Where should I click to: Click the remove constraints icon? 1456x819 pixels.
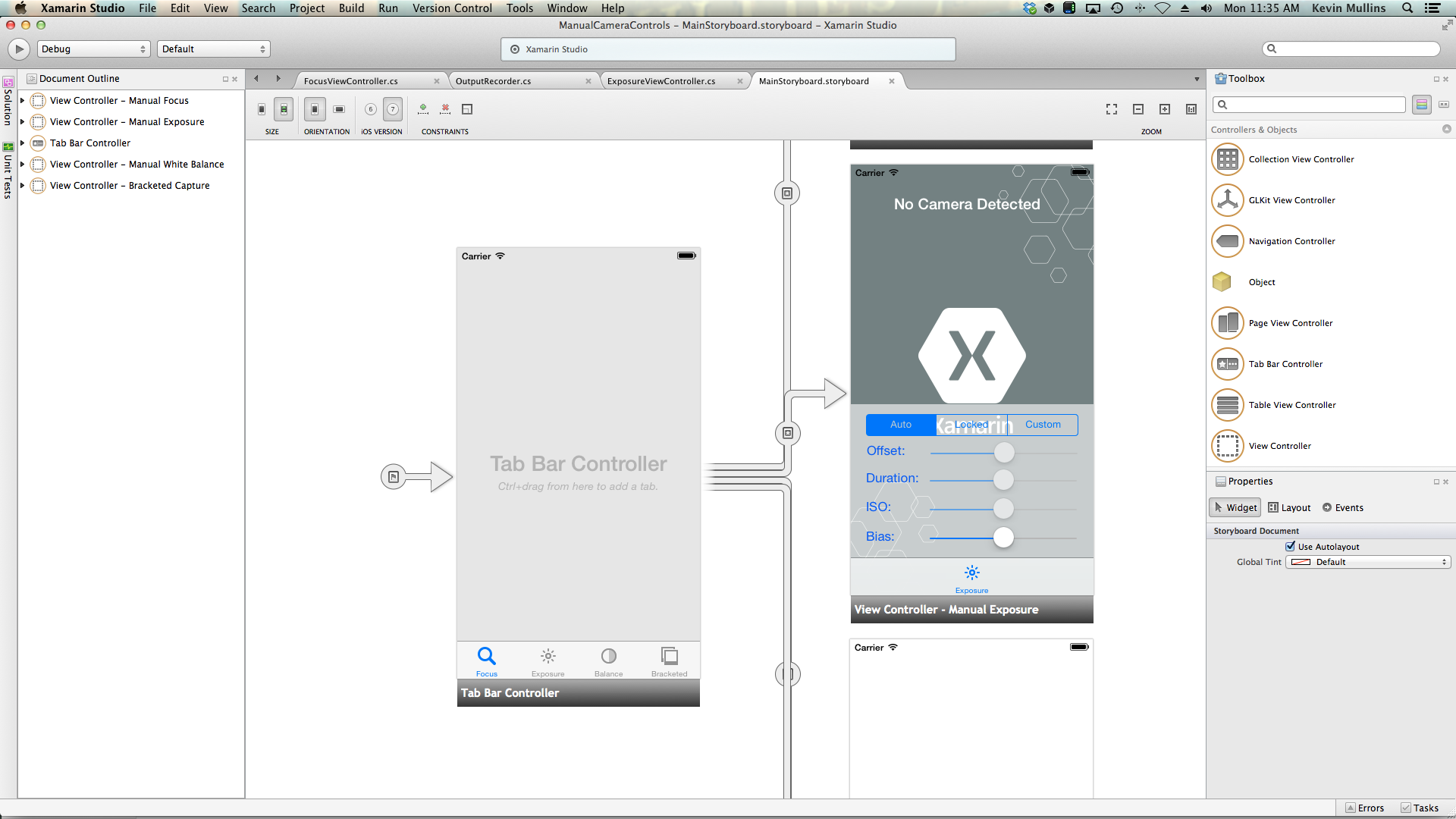(x=445, y=109)
